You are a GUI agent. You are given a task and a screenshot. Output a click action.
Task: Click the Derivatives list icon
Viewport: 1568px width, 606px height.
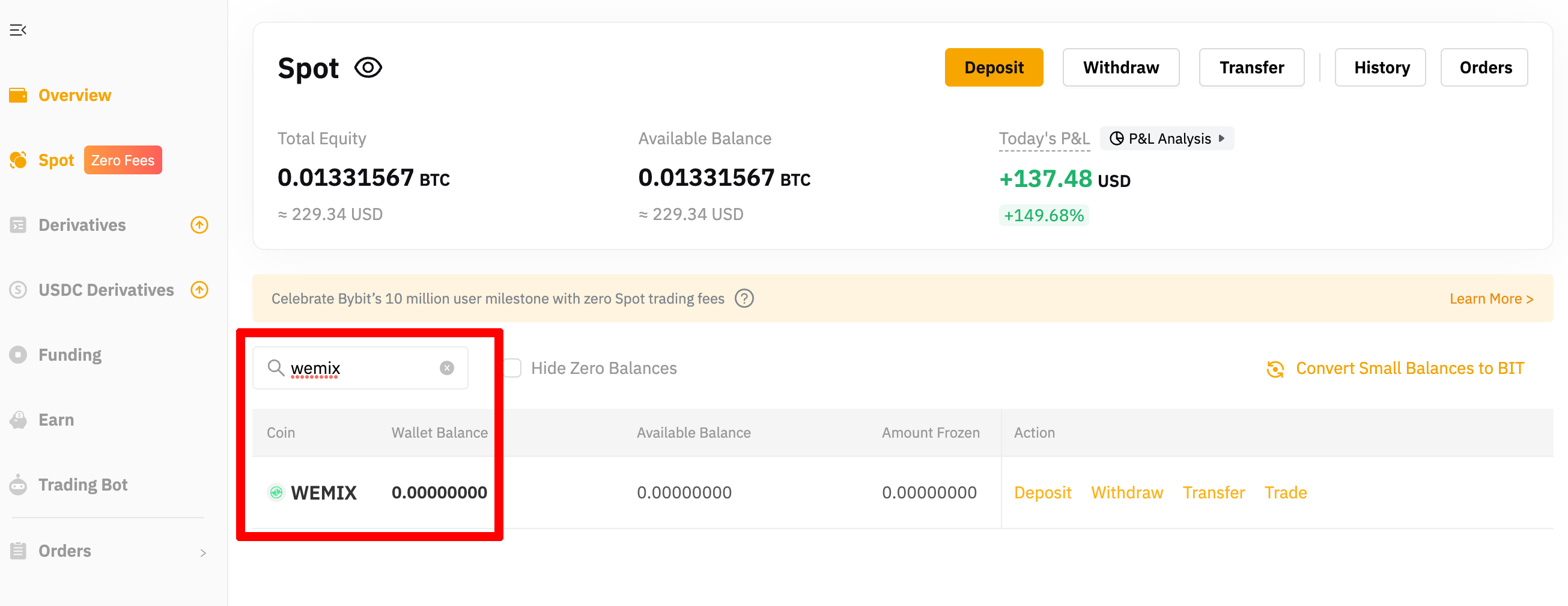[18, 225]
